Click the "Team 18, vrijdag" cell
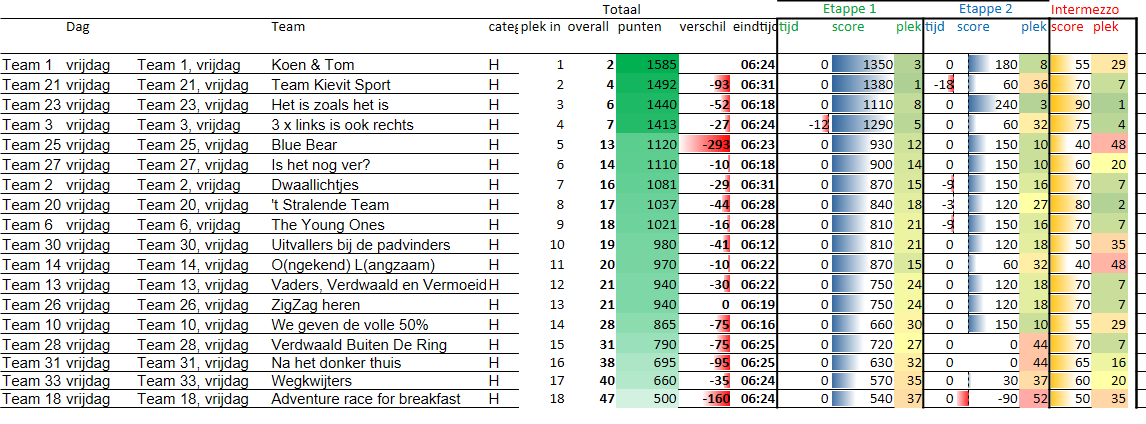The image size is (1146, 424). pos(193,399)
